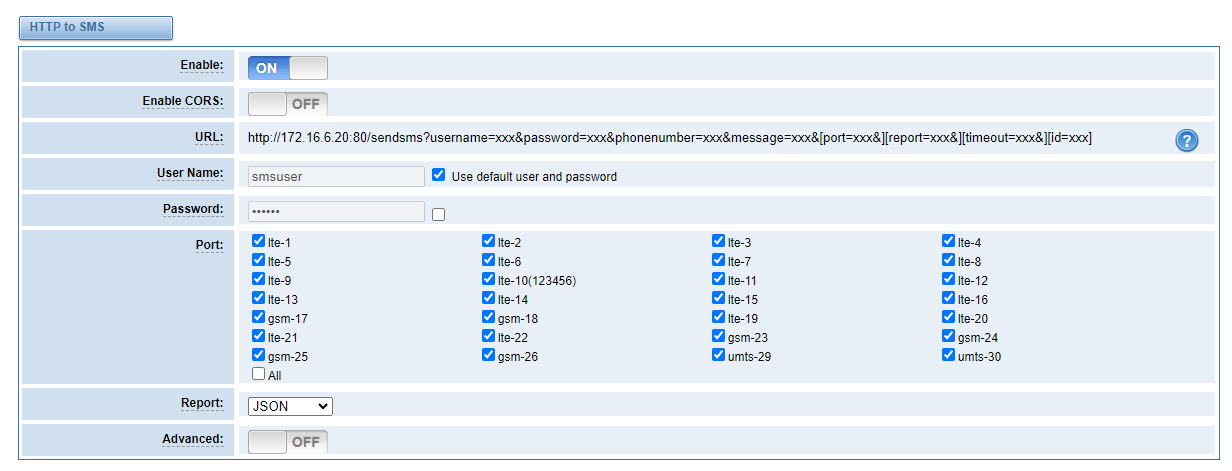Uncheck the lte-14 port checkbox
The height and width of the screenshot is (471, 1232).
click(x=488, y=298)
